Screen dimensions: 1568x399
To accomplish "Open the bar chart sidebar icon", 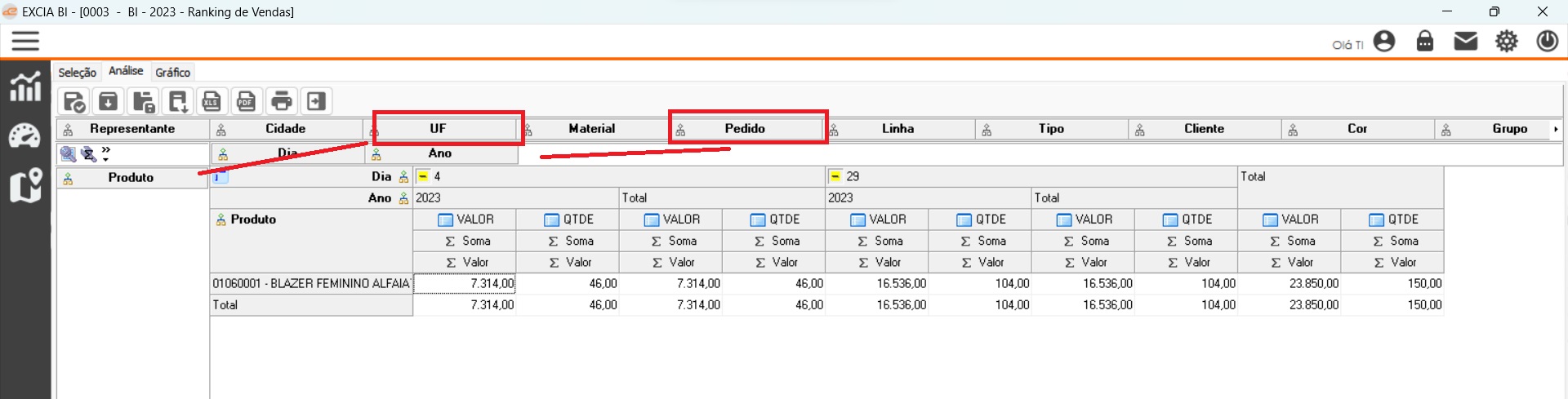I will 24,86.
